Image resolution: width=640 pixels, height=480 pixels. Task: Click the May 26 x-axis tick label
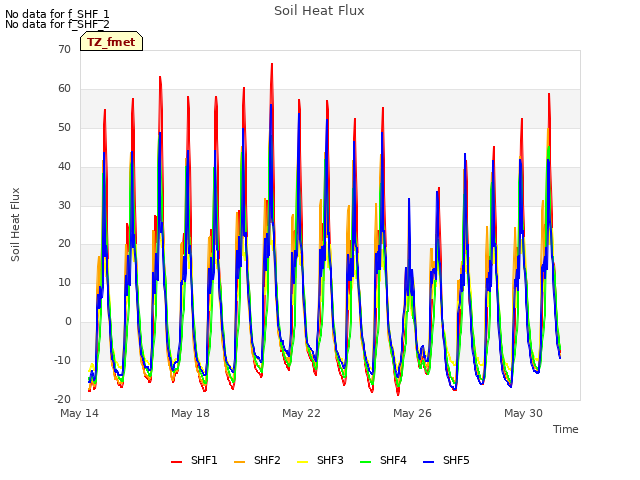tap(412, 413)
